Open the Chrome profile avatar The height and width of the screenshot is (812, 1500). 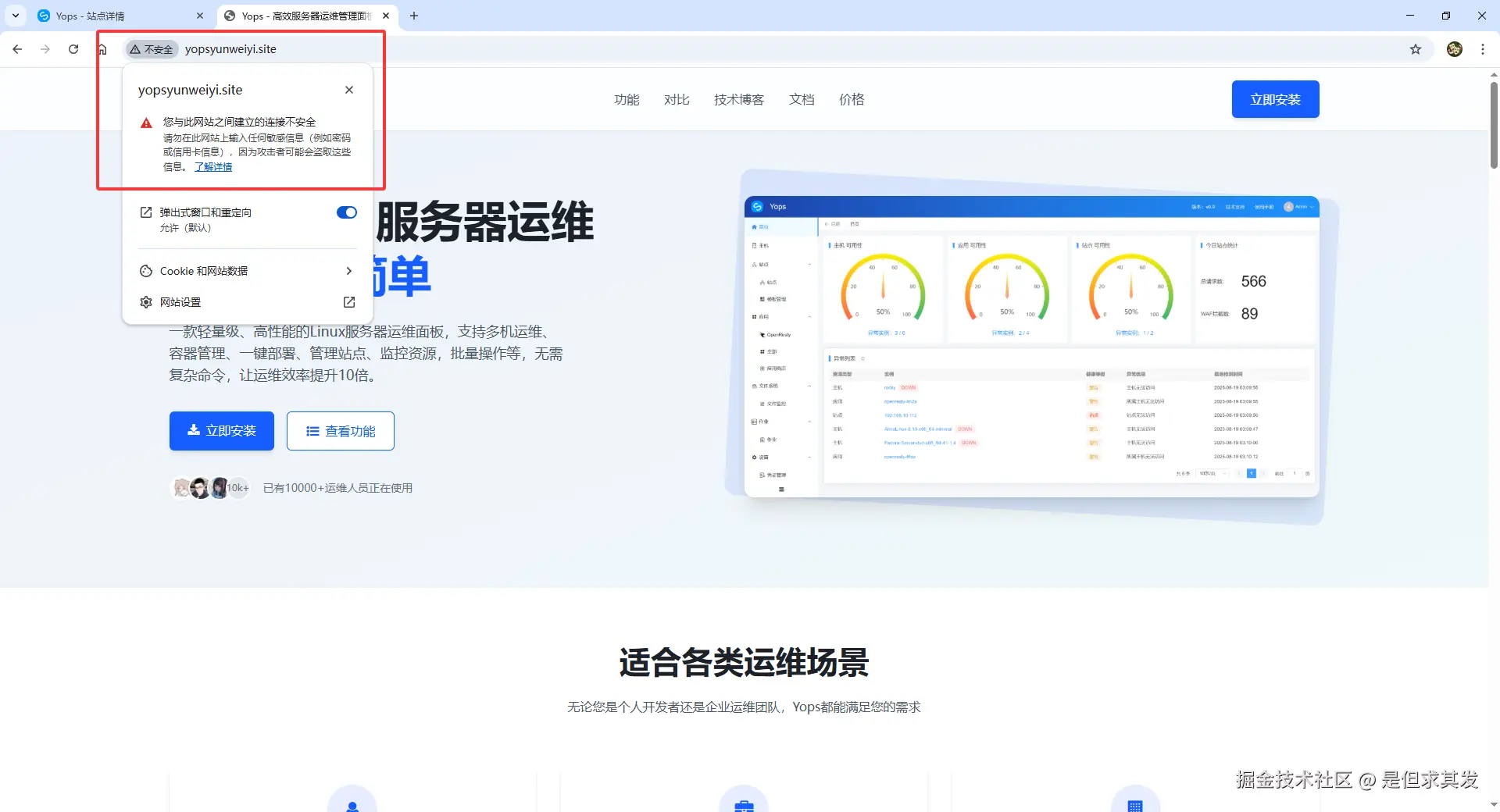(1455, 48)
